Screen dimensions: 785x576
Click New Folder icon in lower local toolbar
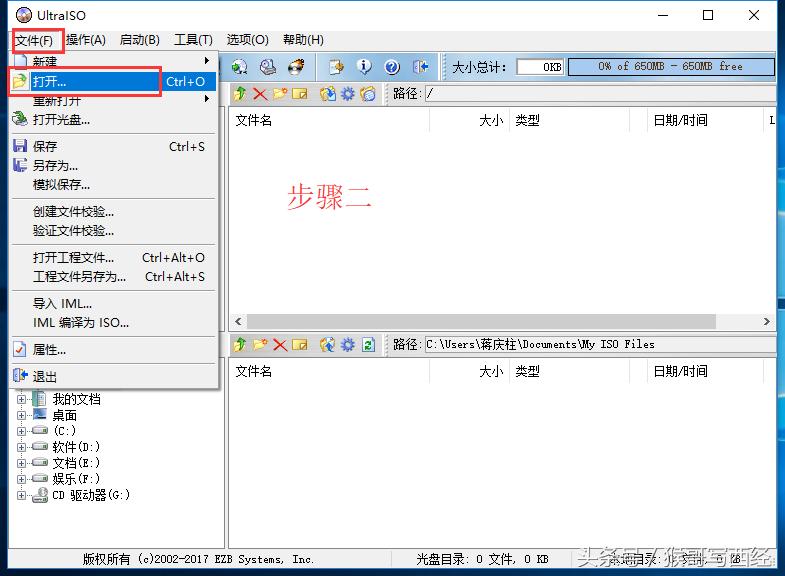click(260, 344)
